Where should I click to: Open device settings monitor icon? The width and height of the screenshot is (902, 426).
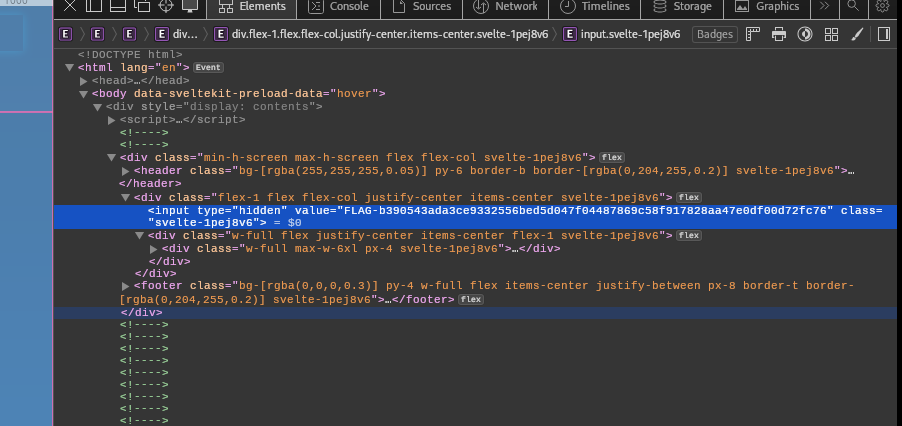point(190,6)
